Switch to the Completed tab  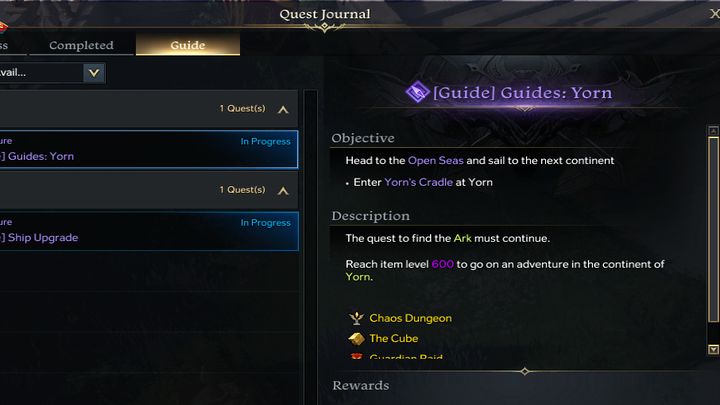(81, 45)
